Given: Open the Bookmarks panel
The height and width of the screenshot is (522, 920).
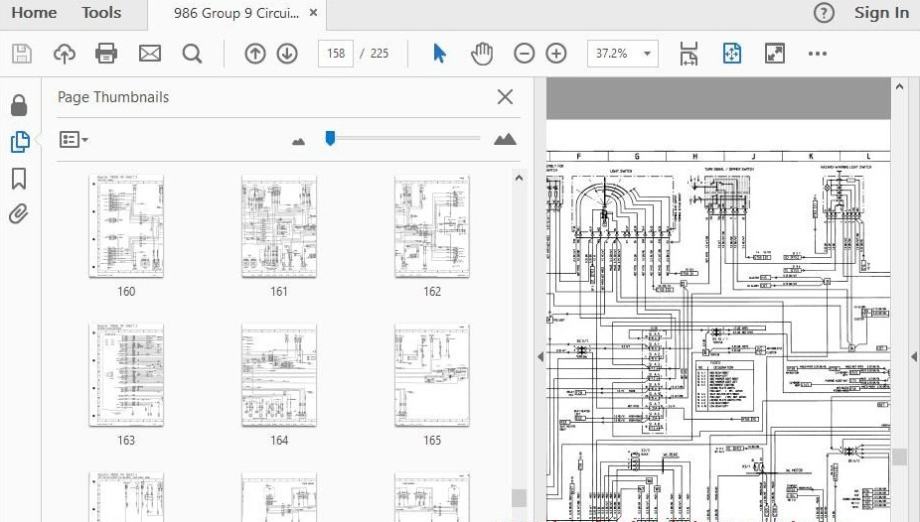Looking at the screenshot, I should click(18, 178).
